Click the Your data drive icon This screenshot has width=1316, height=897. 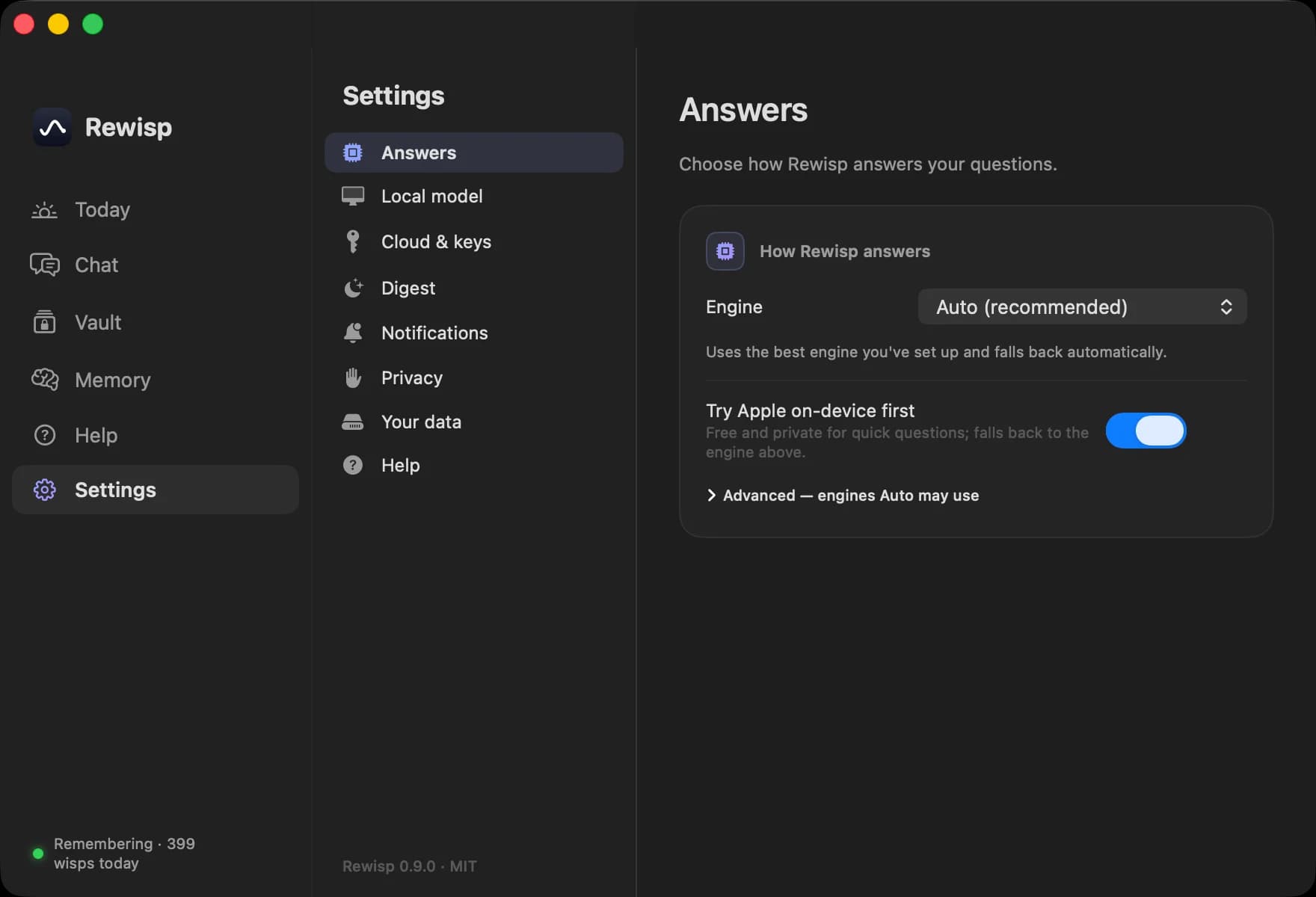pos(353,422)
